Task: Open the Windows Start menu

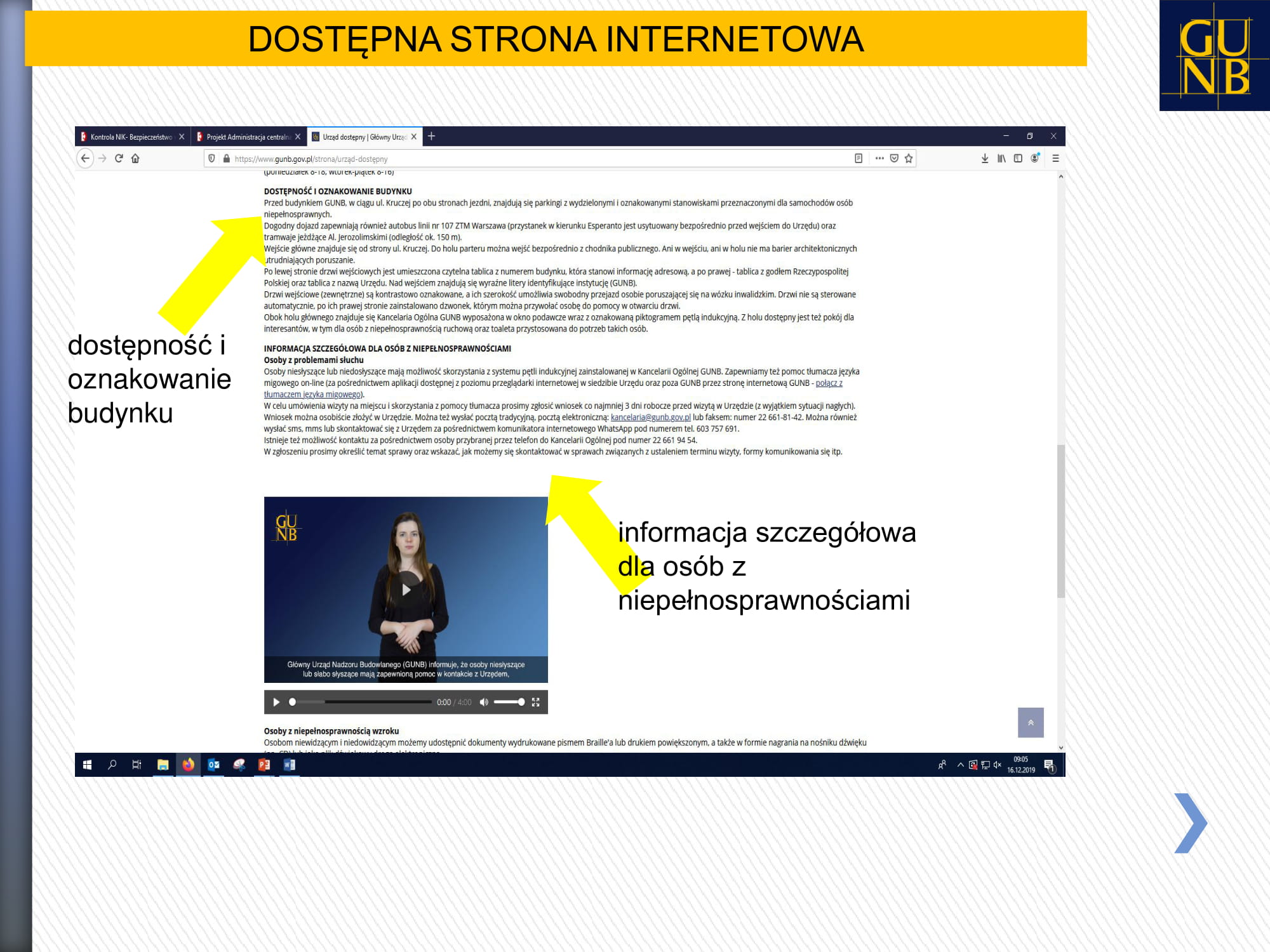Action: pyautogui.click(x=88, y=765)
